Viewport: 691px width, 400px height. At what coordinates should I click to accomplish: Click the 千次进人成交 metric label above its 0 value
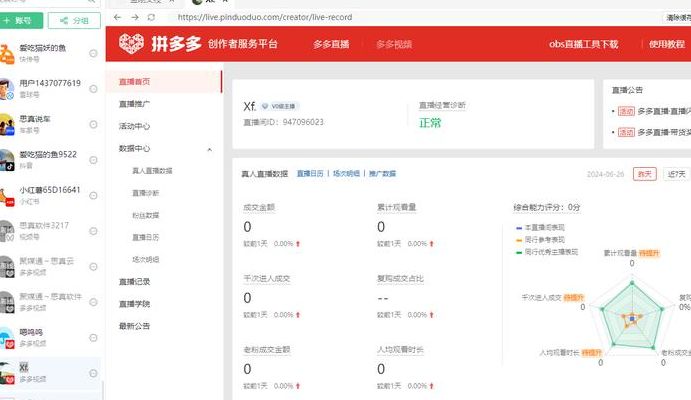tap(267, 278)
